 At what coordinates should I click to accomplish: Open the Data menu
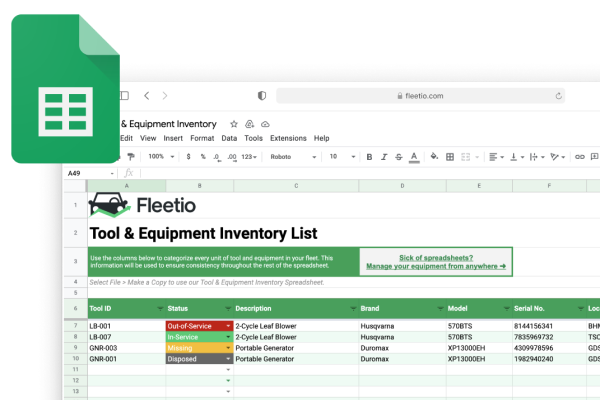click(229, 138)
